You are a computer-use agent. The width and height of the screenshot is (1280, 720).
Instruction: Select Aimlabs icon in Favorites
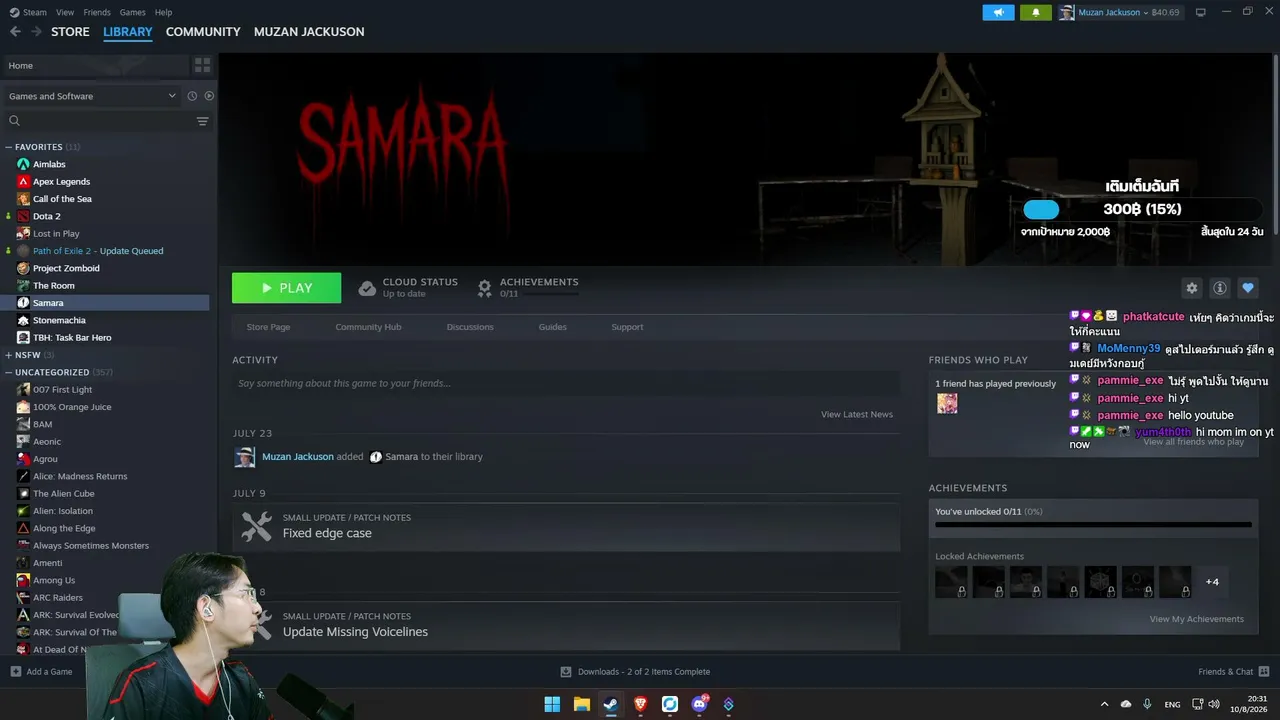[23, 164]
